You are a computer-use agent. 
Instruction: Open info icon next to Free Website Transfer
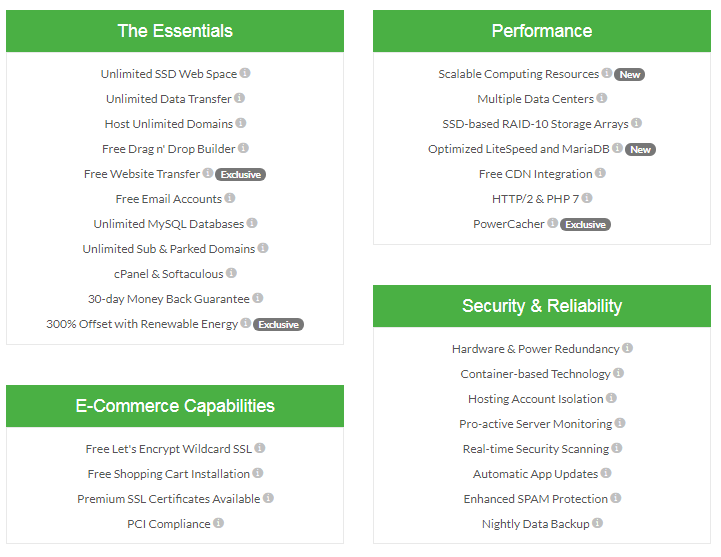click(x=208, y=173)
